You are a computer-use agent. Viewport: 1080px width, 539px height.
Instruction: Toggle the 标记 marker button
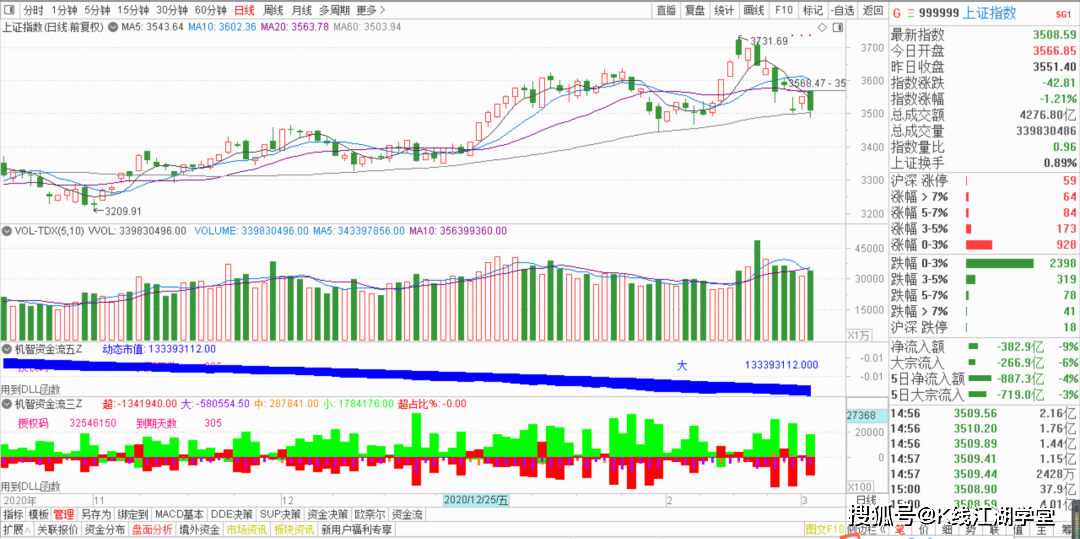[813, 10]
